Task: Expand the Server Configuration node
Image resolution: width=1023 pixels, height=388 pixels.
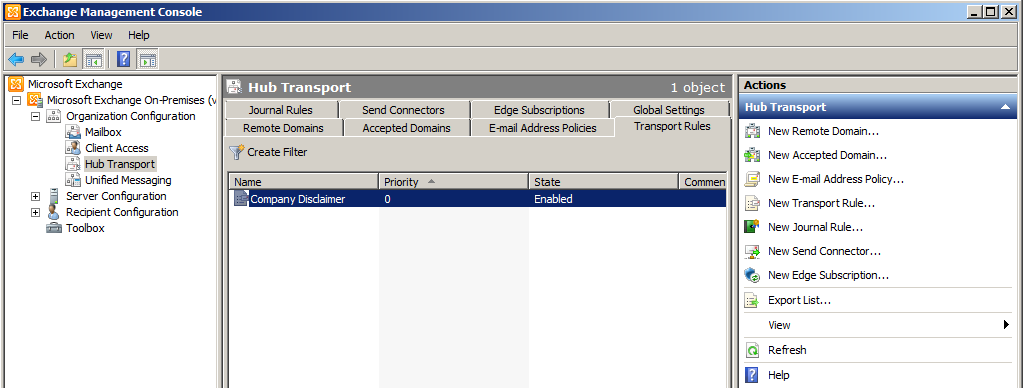Action: 35,196
